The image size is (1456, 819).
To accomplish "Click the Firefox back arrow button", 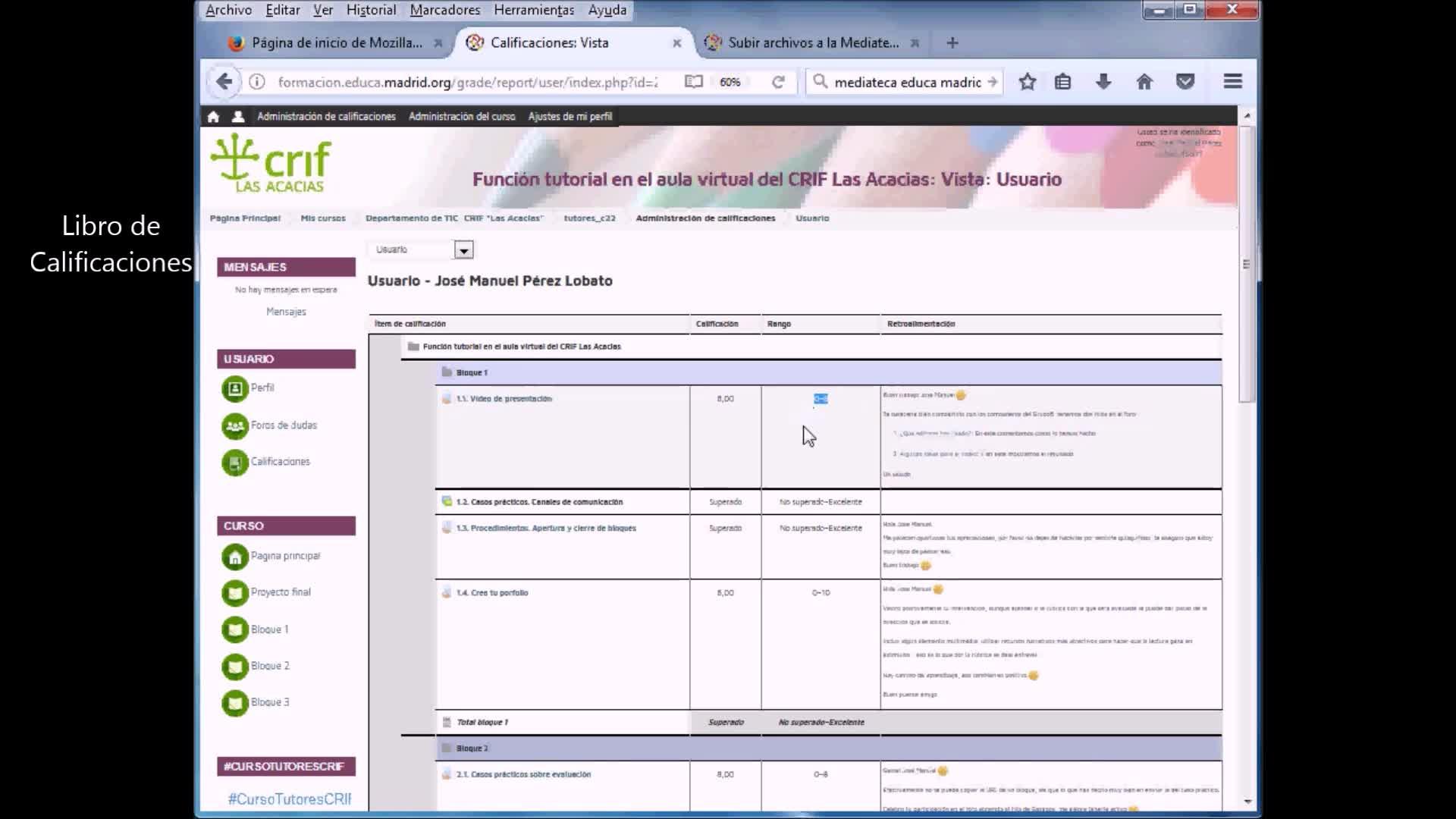I will [x=224, y=82].
